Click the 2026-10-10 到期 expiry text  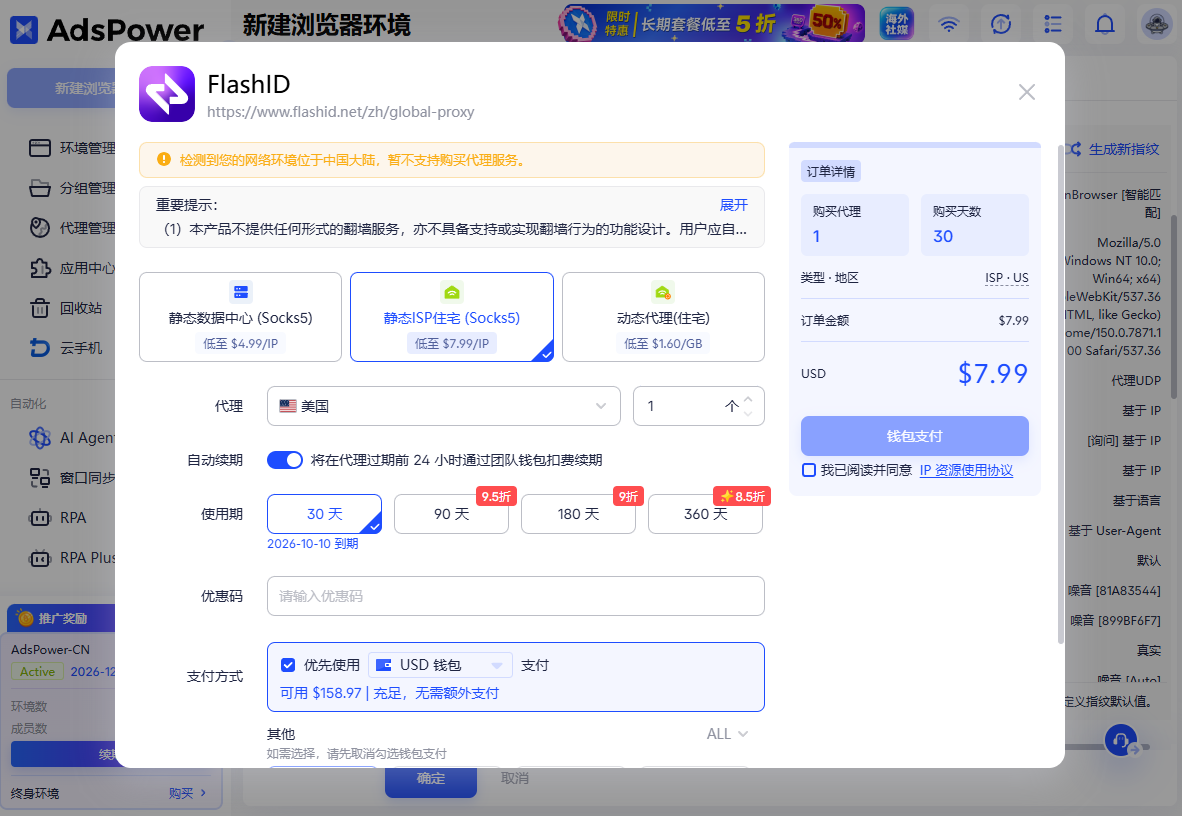click(x=312, y=544)
